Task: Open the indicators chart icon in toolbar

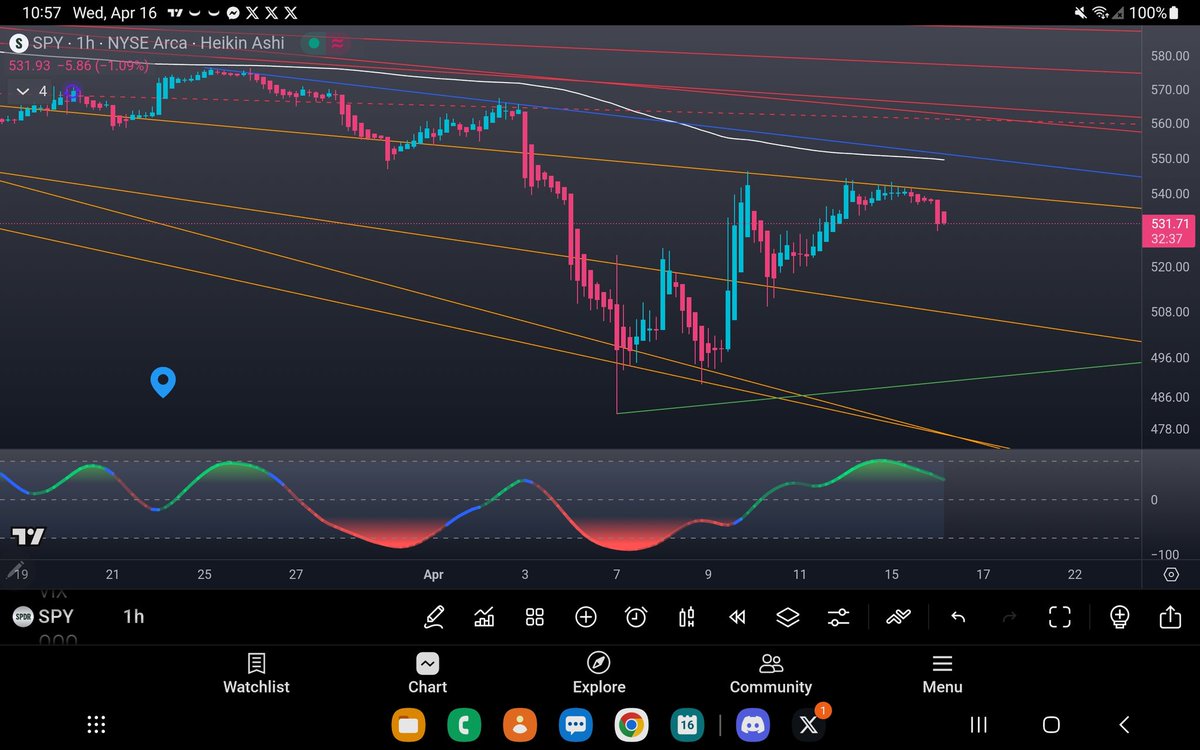Action: (484, 617)
